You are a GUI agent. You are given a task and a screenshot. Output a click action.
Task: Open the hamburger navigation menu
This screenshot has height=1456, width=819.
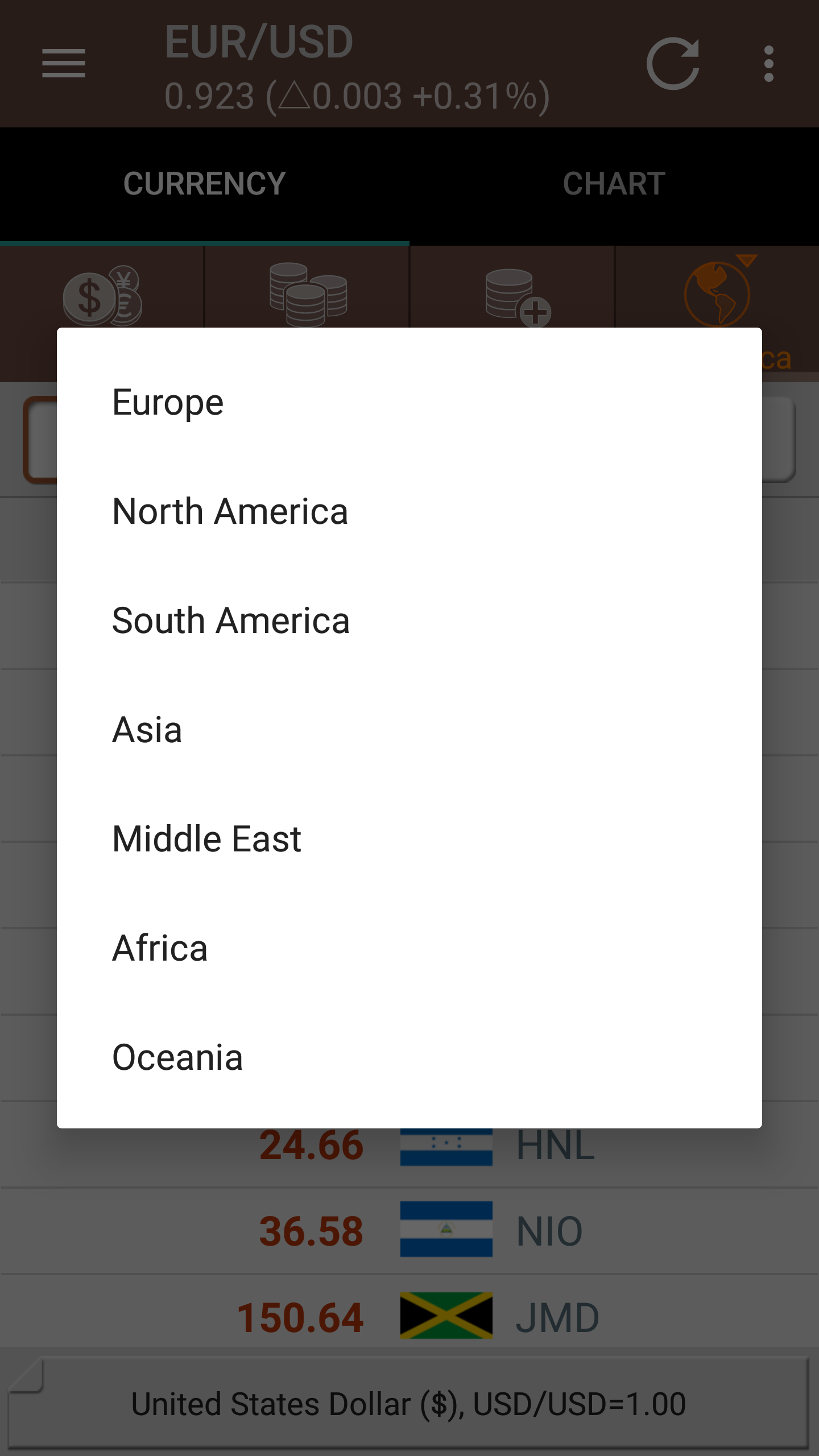(64, 63)
